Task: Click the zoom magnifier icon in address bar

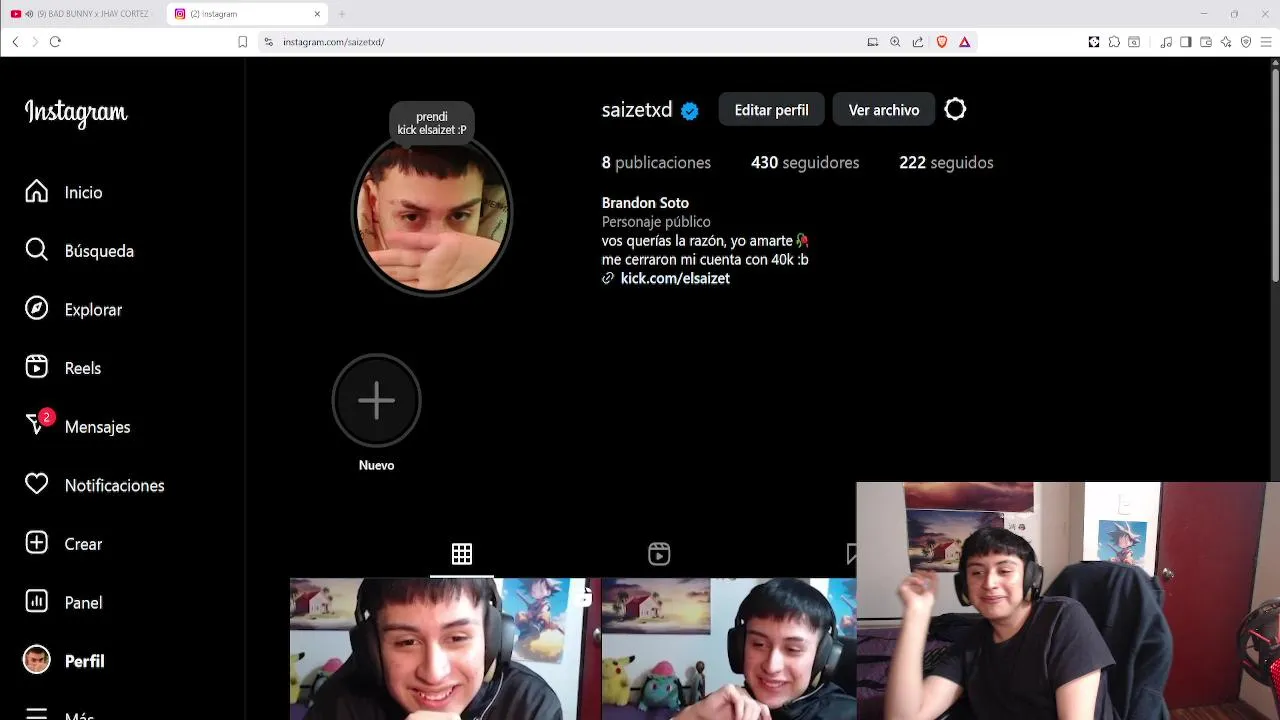Action: (895, 42)
